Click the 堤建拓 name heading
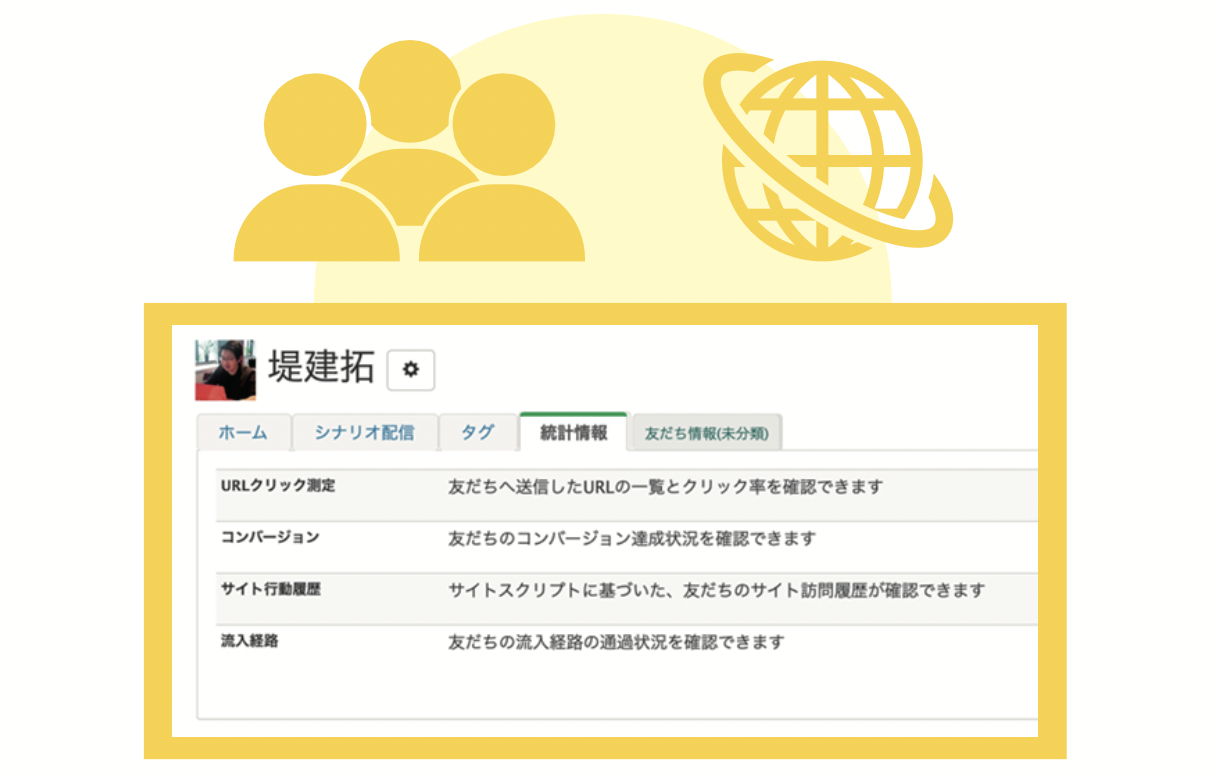This screenshot has width=1224, height=778. 321,368
